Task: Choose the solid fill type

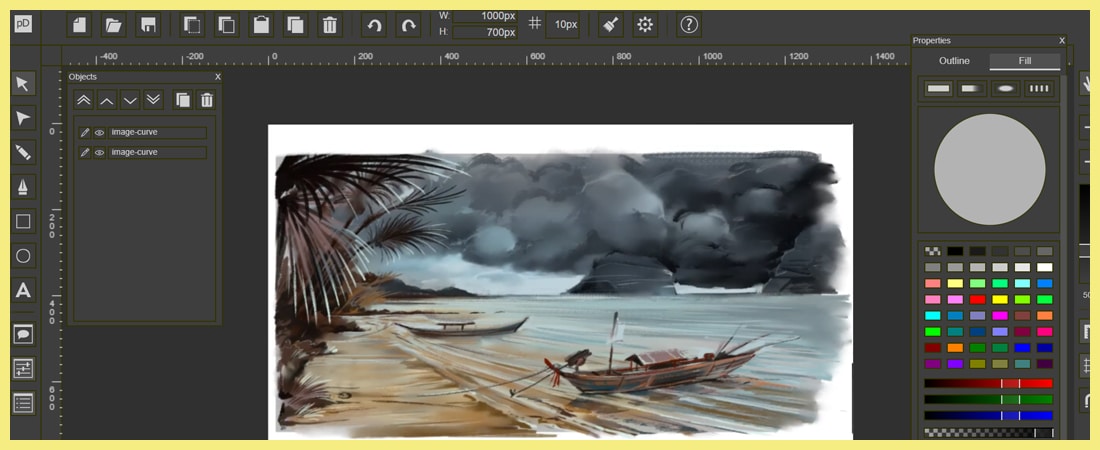Action: tap(938, 88)
